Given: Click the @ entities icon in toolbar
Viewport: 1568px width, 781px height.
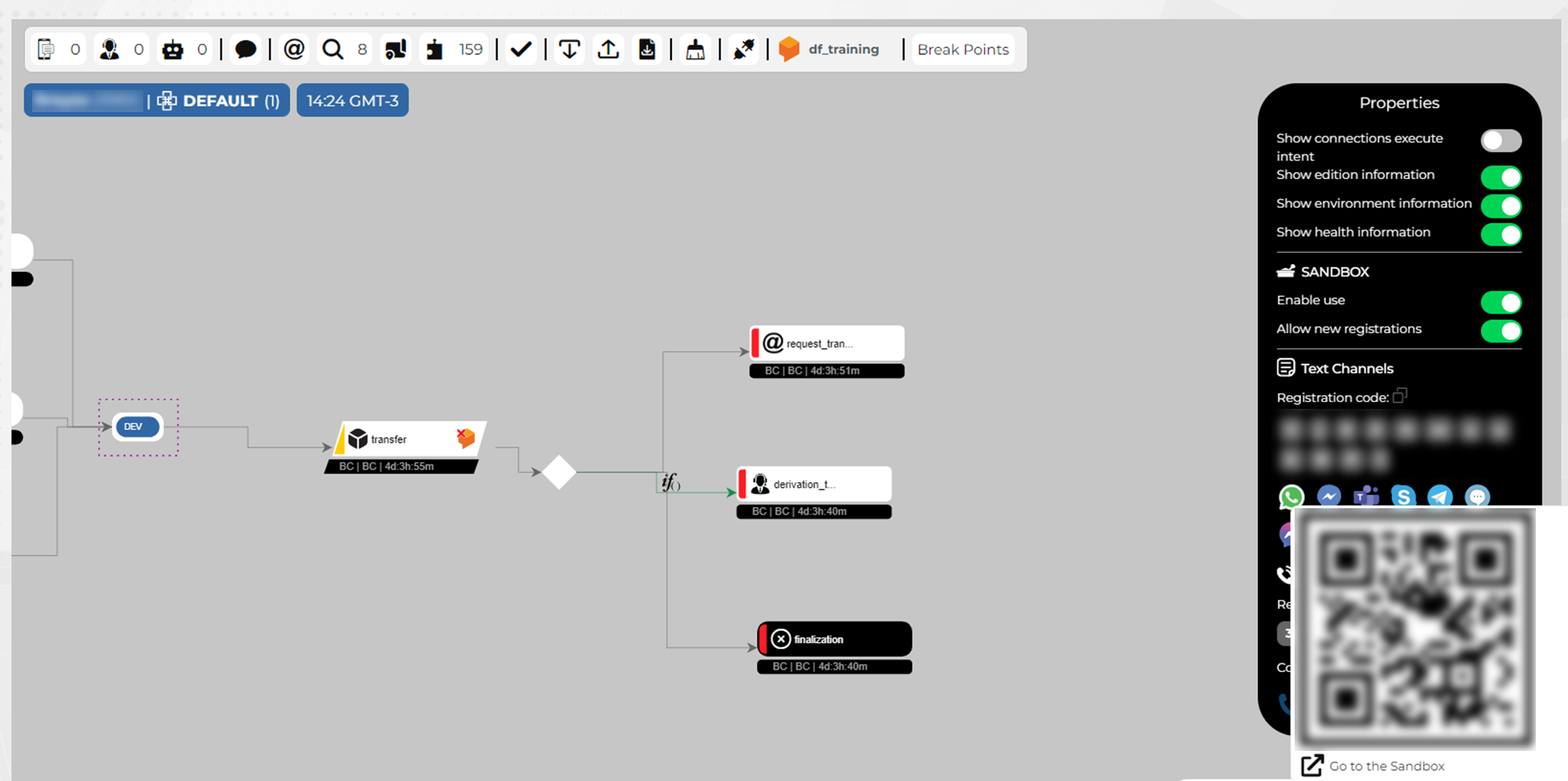Looking at the screenshot, I should (294, 50).
